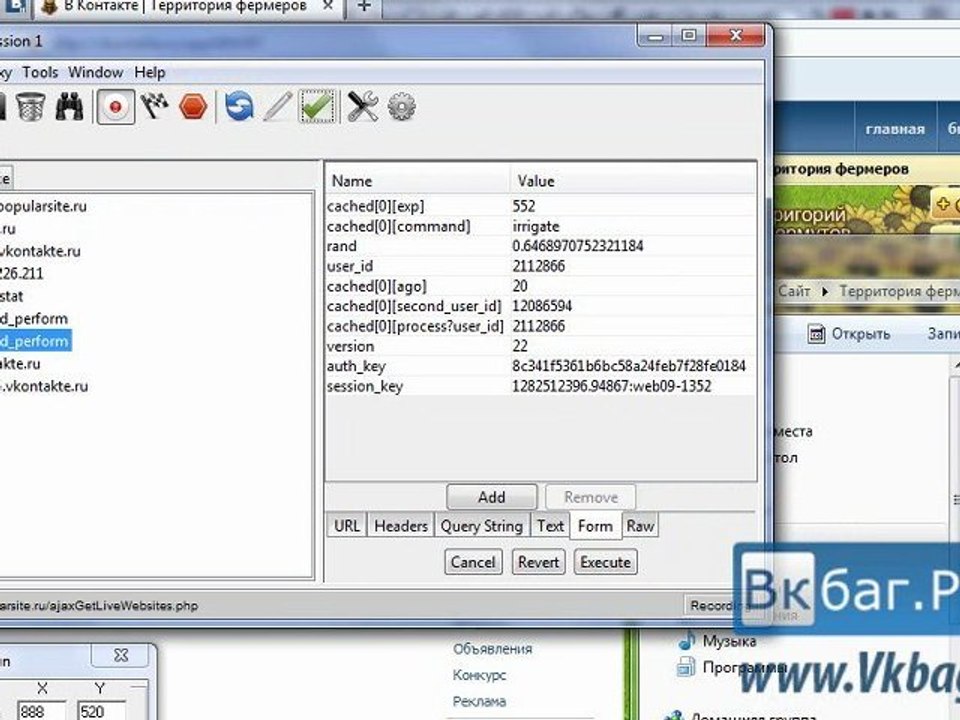Select the cached[0][command] name cell

pos(399,227)
